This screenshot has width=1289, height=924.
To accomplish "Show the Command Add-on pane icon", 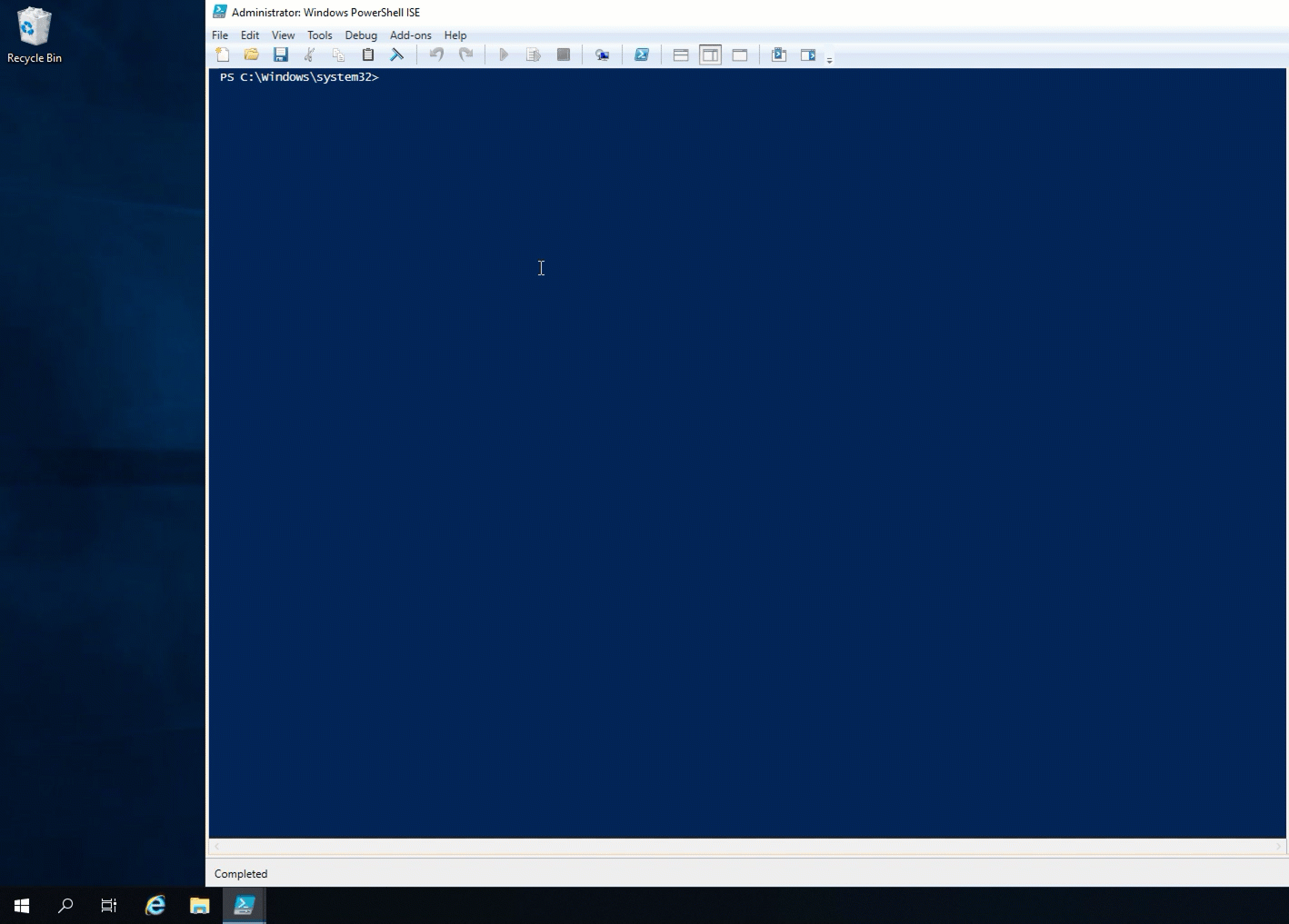I will click(808, 55).
